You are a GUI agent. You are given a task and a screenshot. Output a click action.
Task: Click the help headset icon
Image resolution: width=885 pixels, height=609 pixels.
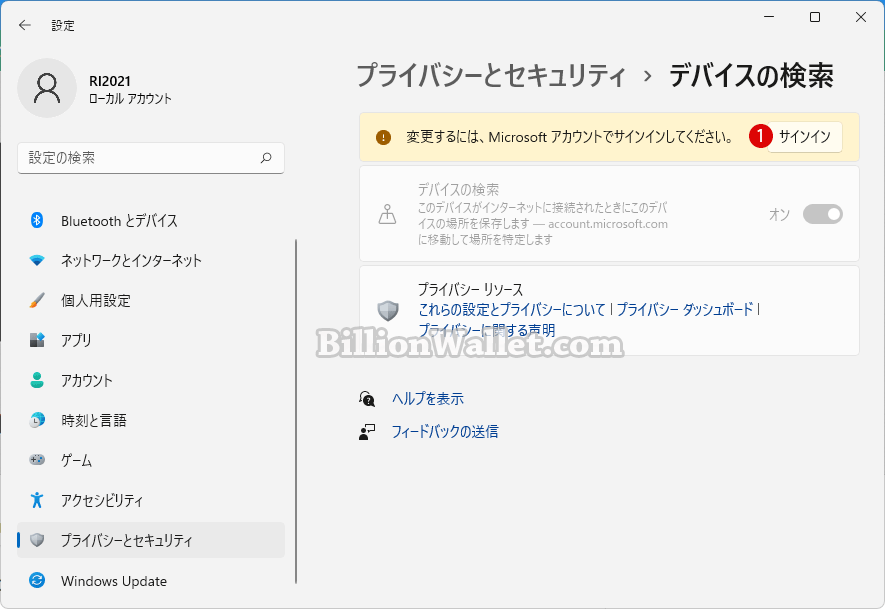[367, 398]
